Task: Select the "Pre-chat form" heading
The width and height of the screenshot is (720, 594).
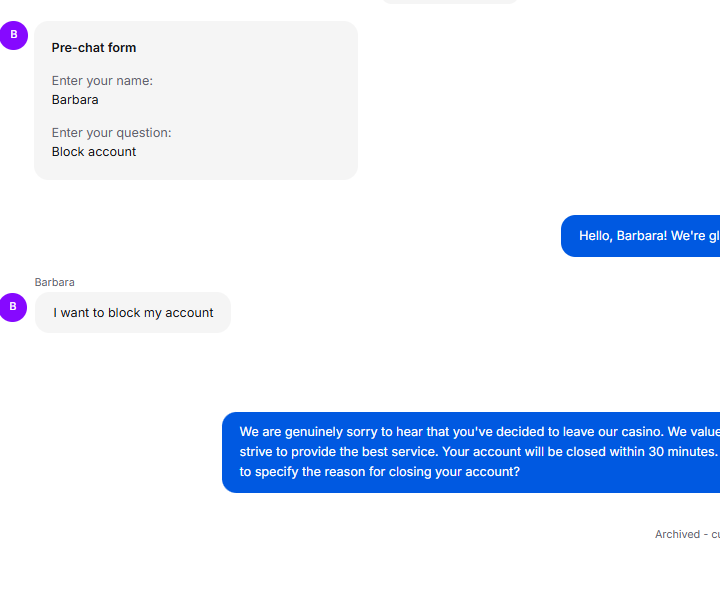Action: click(x=94, y=48)
